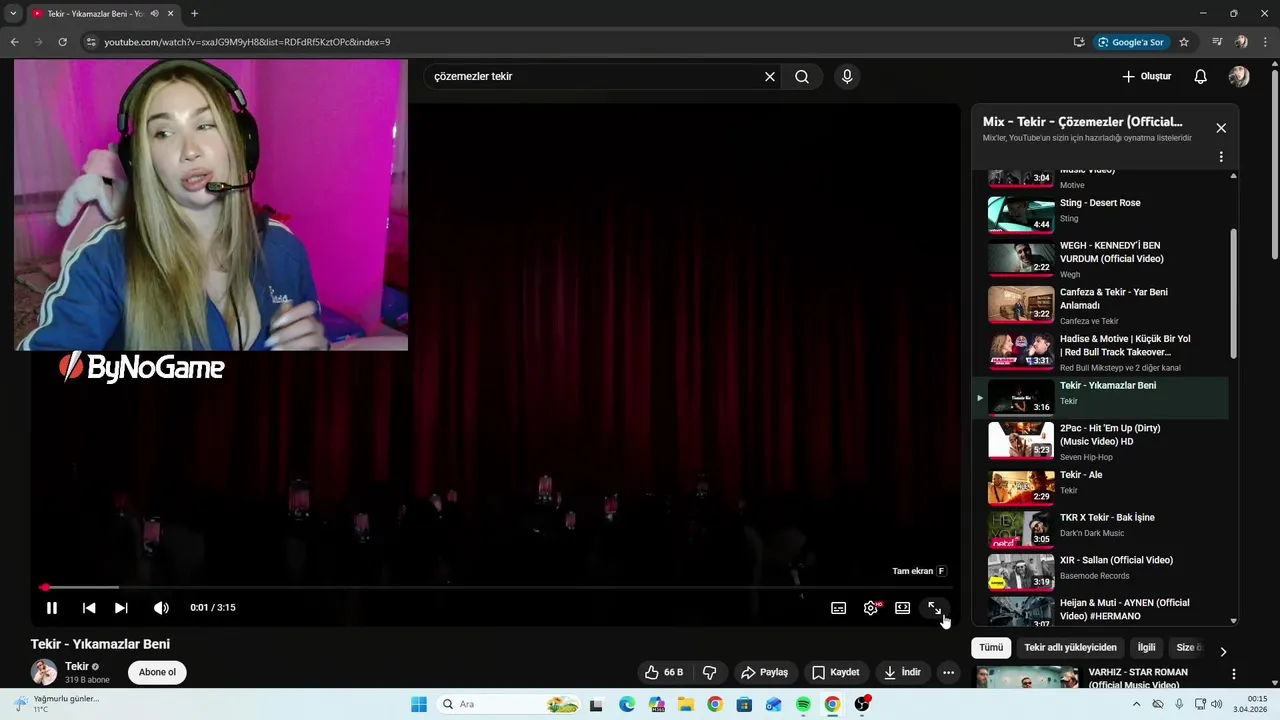Open Spotify from the taskbar
Viewport: 1280px width, 720px height.
pos(803,704)
